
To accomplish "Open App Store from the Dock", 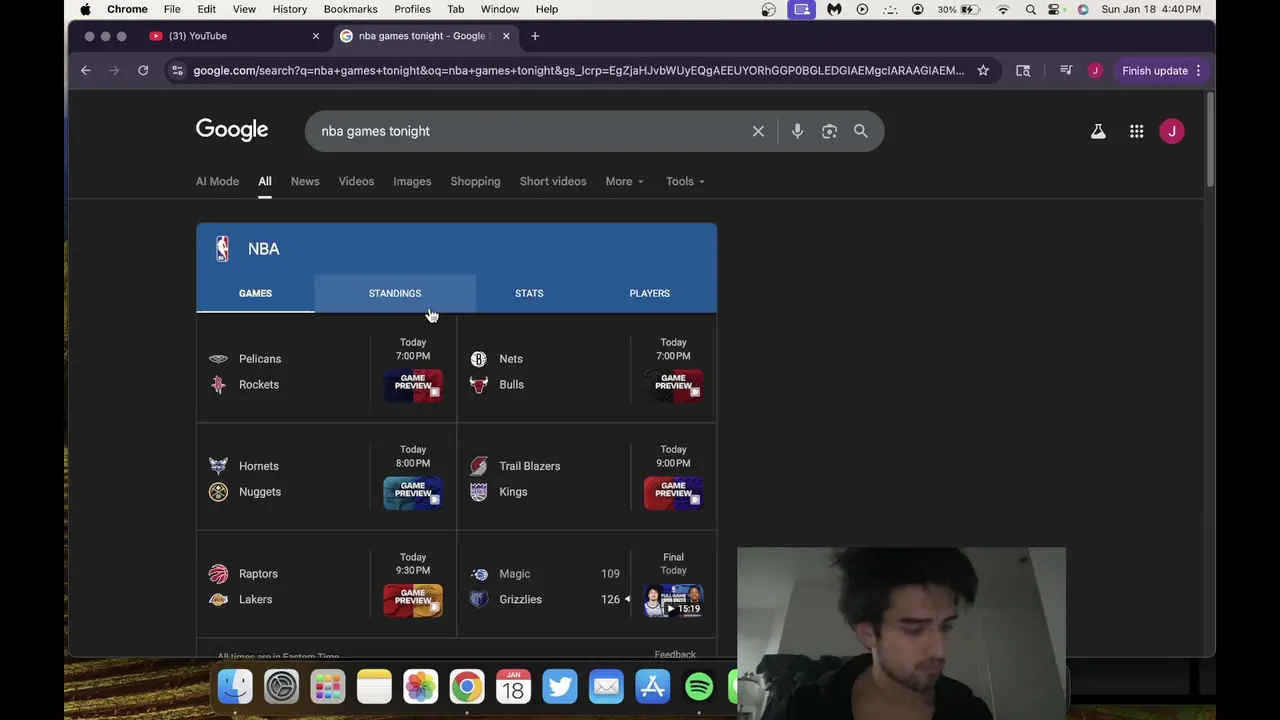I will [652, 687].
